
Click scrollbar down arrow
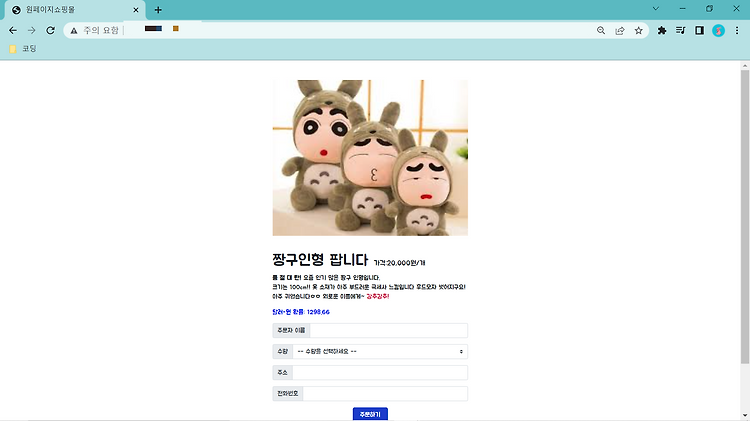point(745,416)
